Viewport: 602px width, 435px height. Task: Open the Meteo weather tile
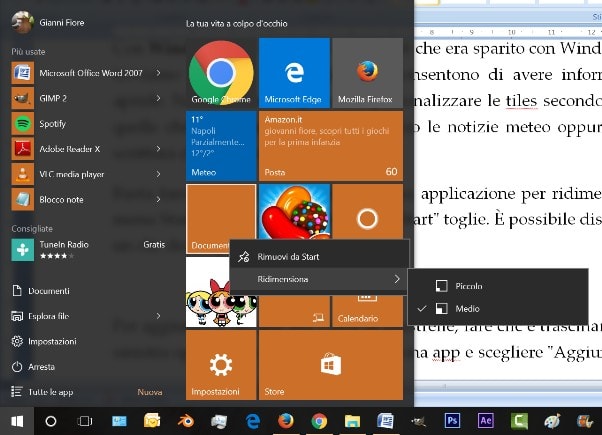point(221,146)
